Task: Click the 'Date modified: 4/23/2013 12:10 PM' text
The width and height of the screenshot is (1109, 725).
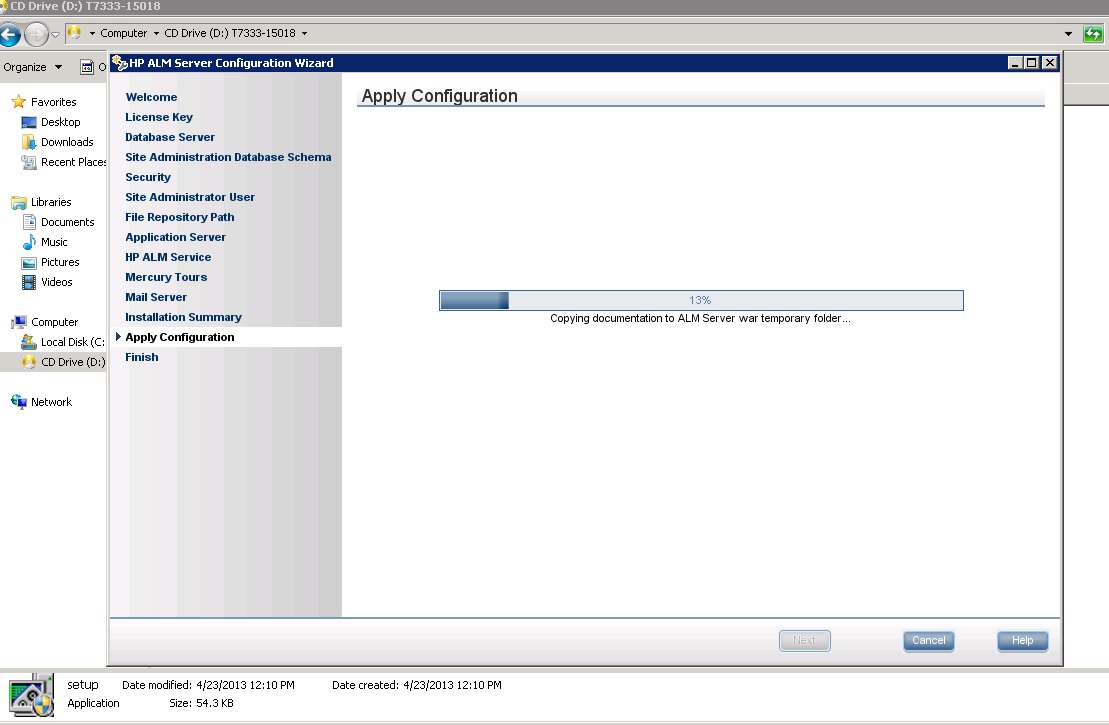Action: [208, 685]
